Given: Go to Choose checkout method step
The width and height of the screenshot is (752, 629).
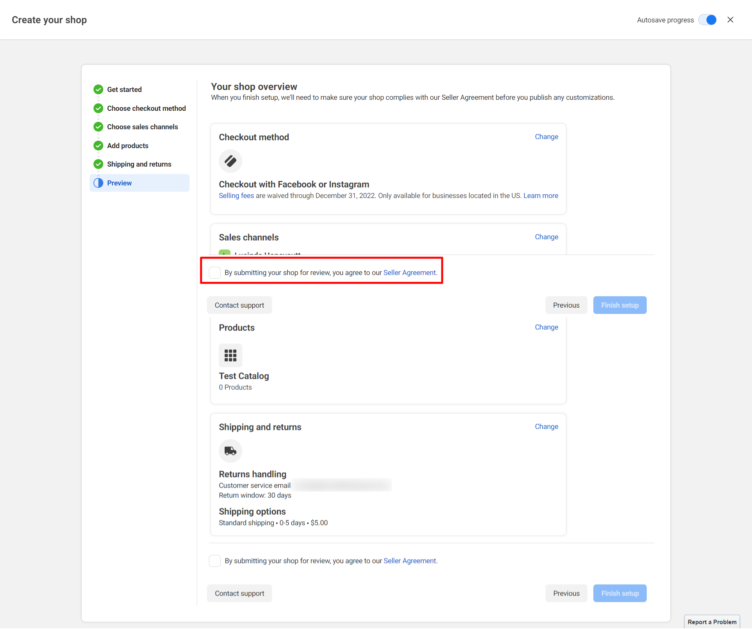Looking at the screenshot, I should [146, 108].
